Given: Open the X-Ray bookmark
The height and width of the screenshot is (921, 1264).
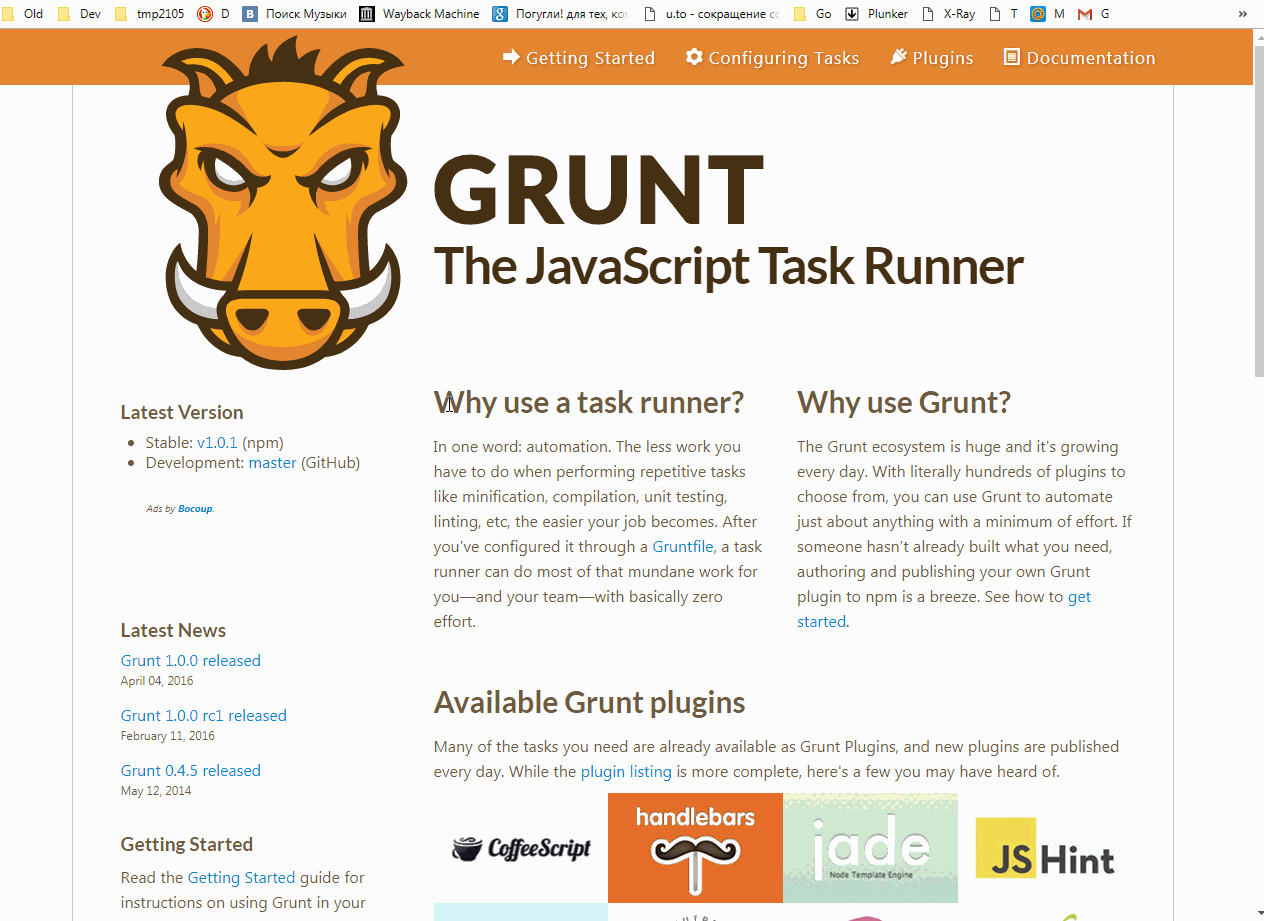Looking at the screenshot, I should (x=949, y=14).
